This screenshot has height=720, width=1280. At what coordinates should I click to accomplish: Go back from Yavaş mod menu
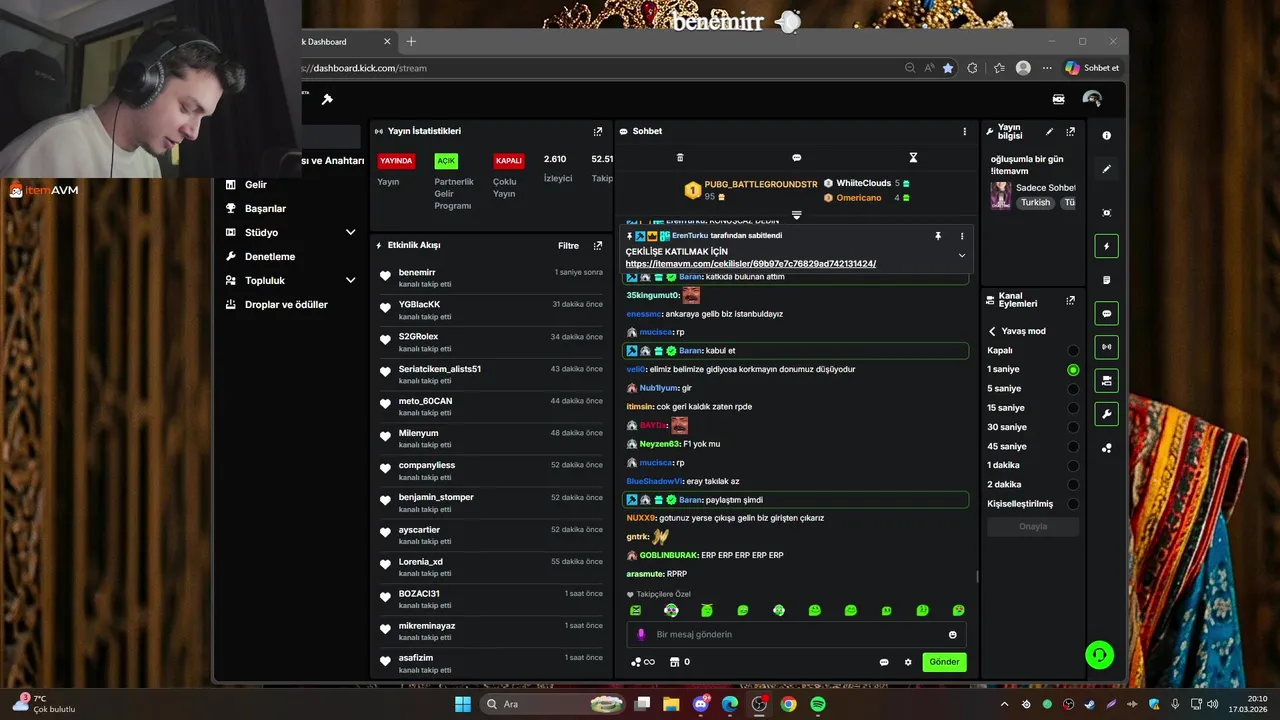pyautogui.click(x=992, y=331)
